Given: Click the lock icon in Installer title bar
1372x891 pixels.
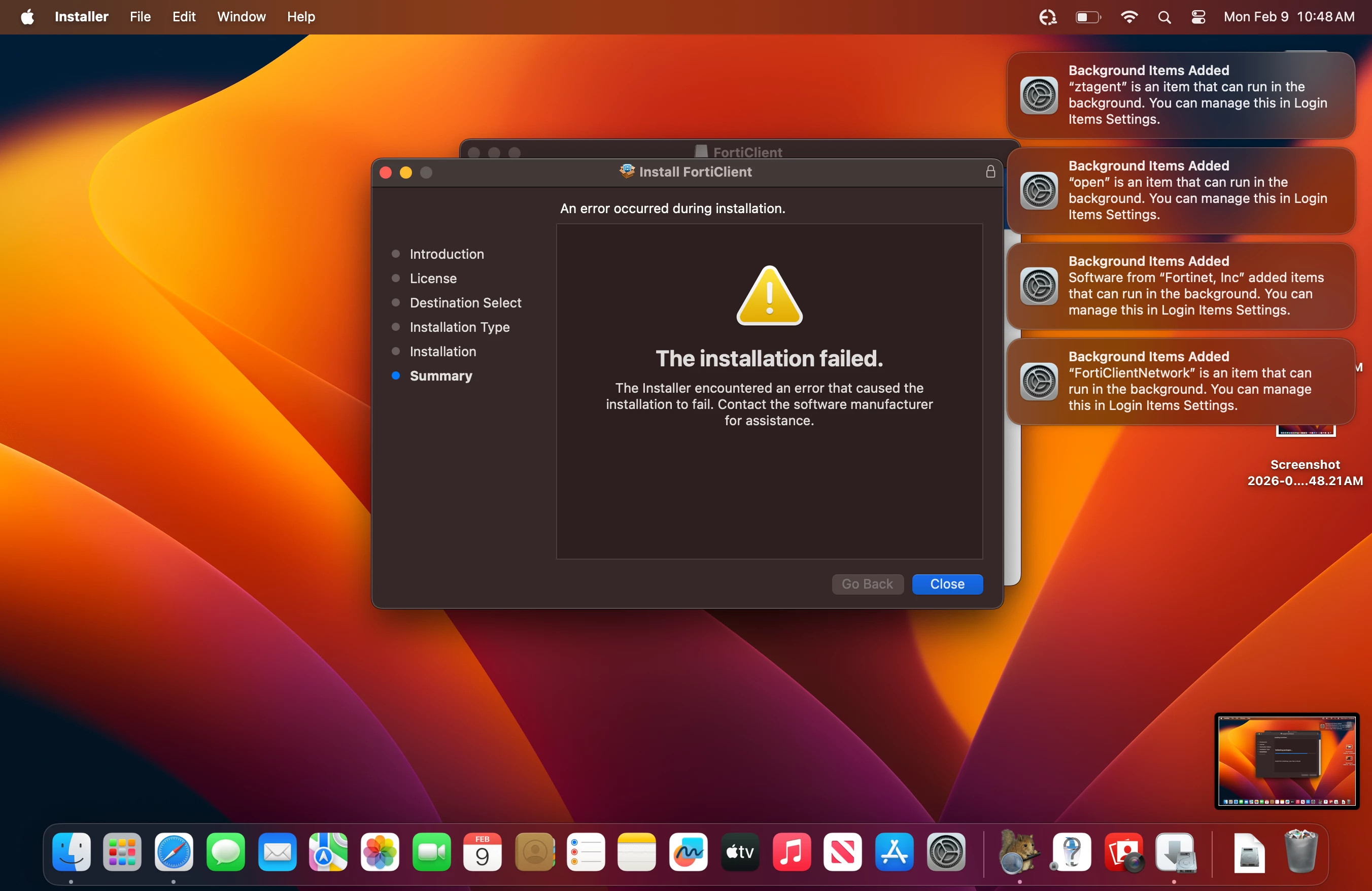Looking at the screenshot, I should click(990, 172).
